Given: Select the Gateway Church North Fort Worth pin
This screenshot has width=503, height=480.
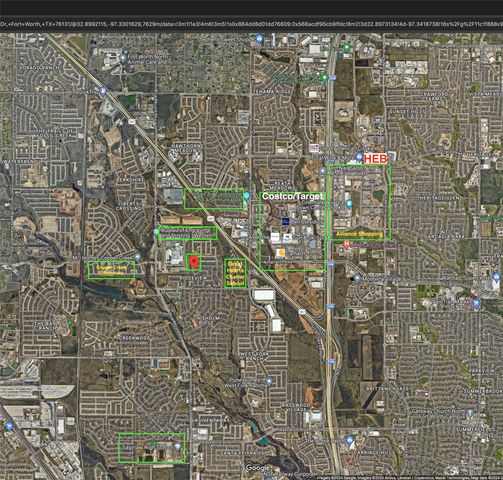Looking at the screenshot, I should pyautogui.click(x=470, y=413).
